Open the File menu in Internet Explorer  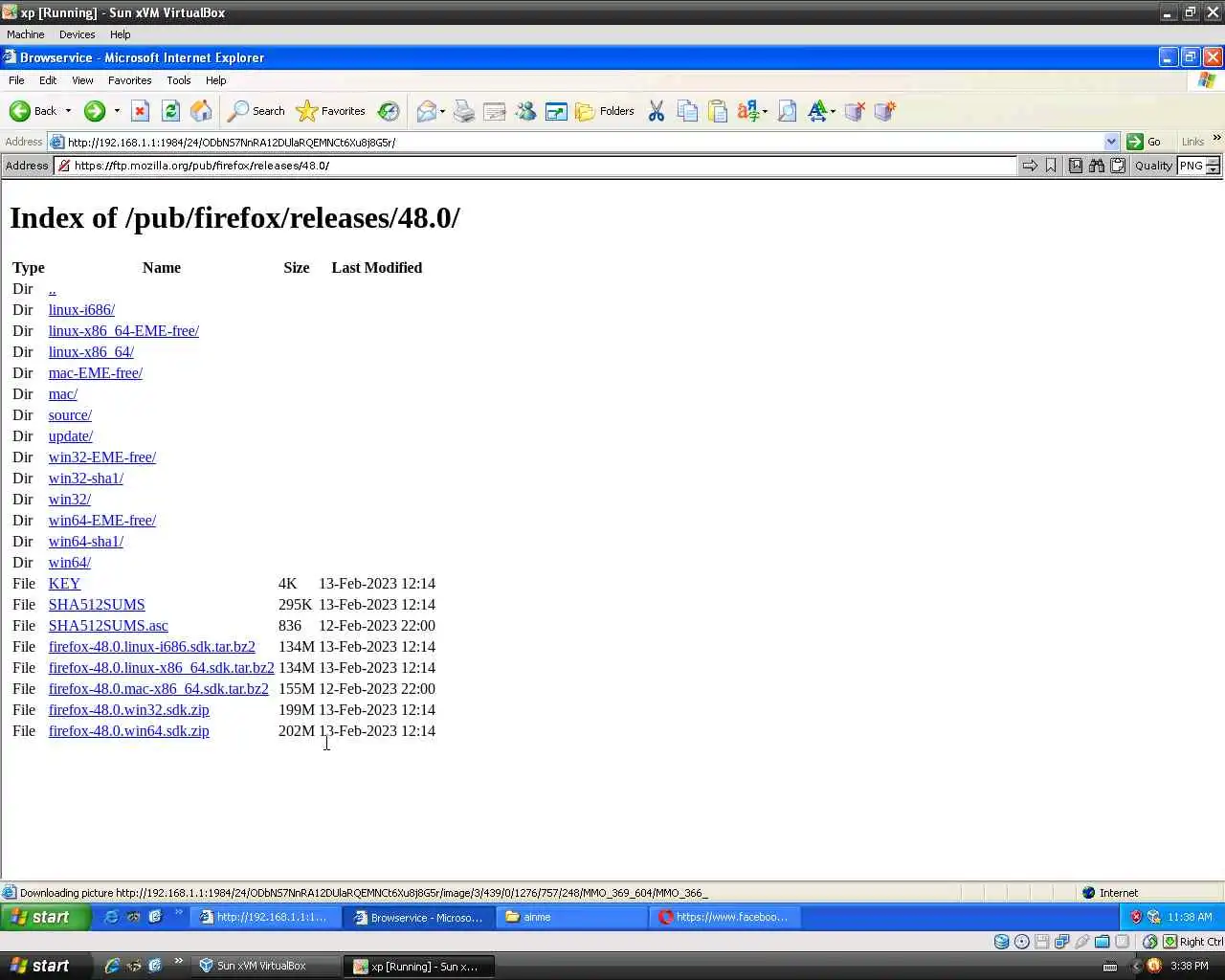point(16,80)
